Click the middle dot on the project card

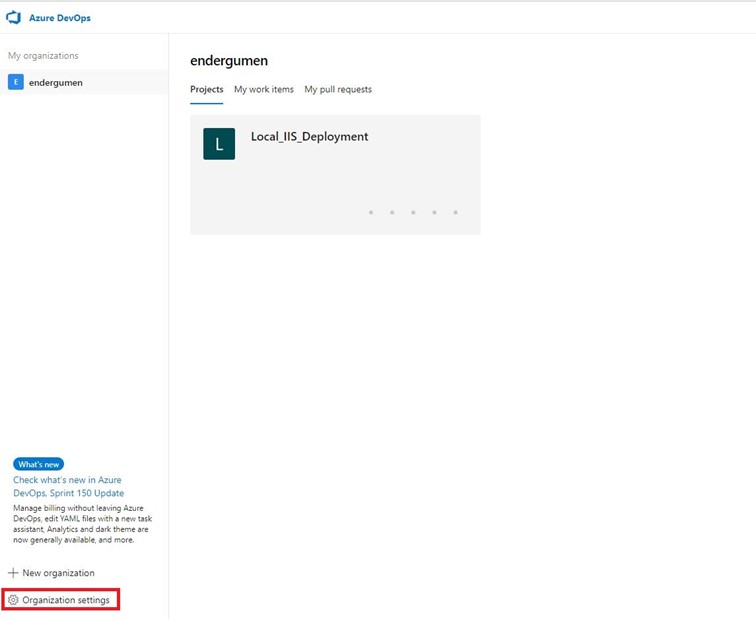pos(413,212)
